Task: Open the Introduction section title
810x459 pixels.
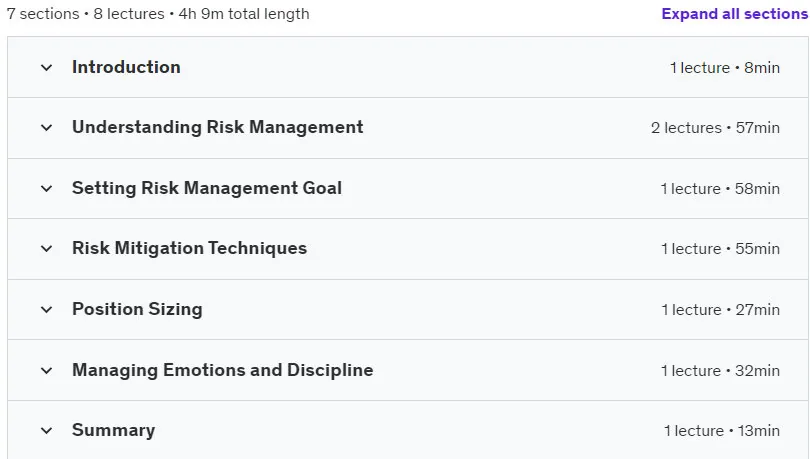Action: pyautogui.click(x=126, y=67)
